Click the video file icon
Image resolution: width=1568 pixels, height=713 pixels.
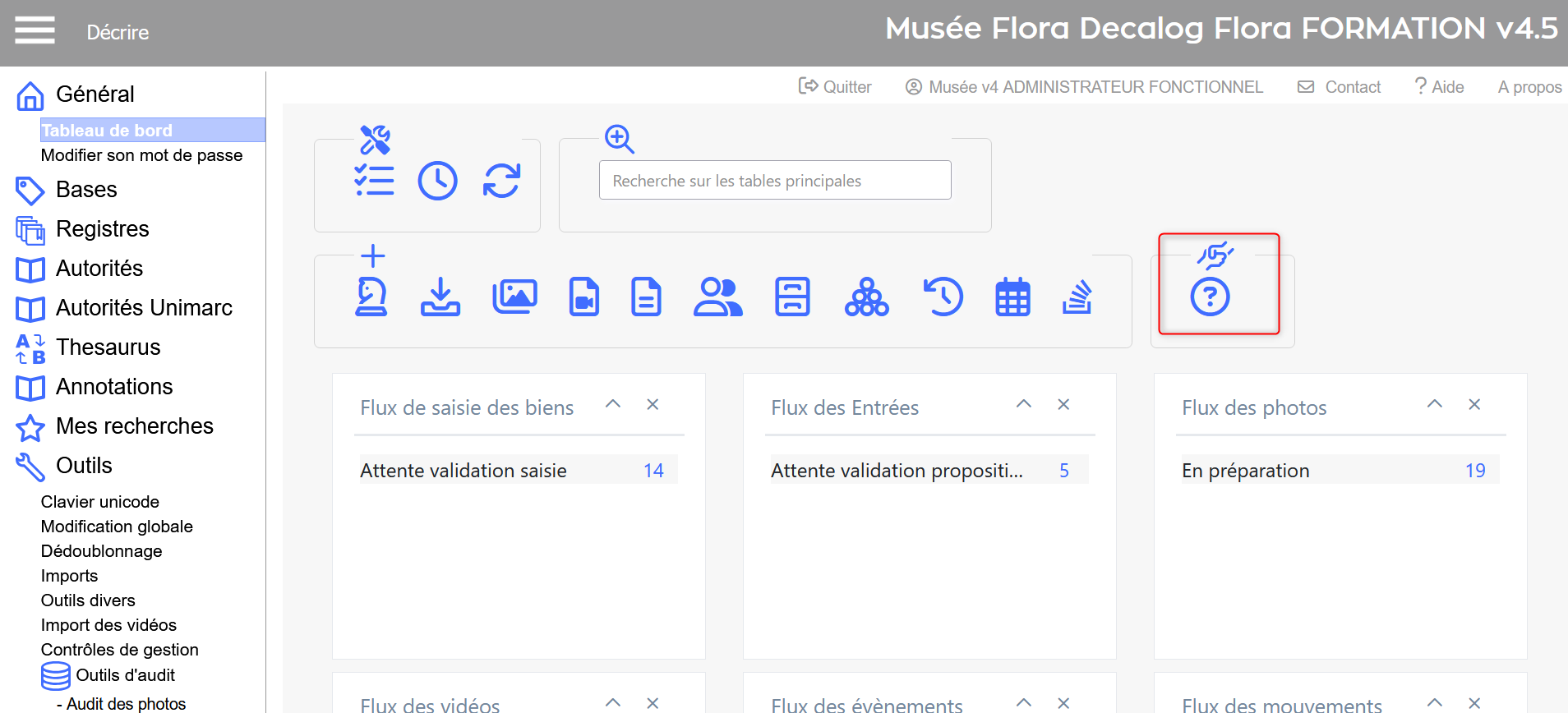(584, 297)
